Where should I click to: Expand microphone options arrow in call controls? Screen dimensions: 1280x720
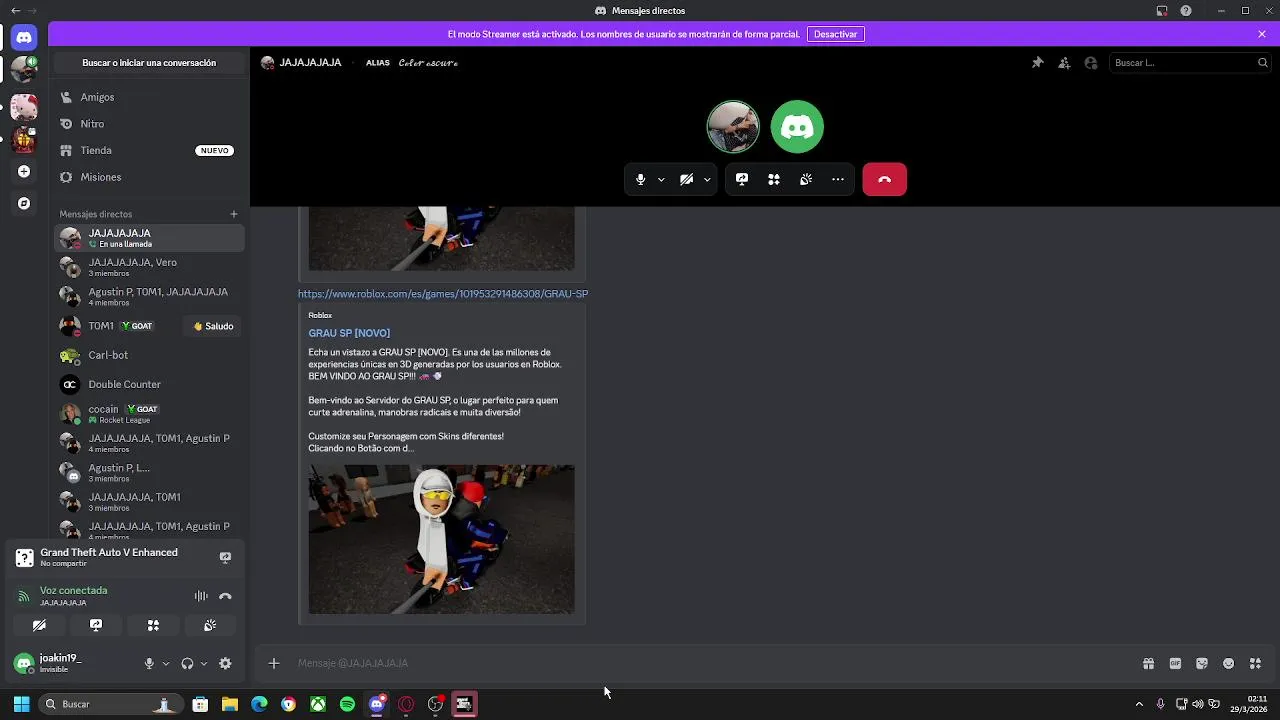click(661, 180)
